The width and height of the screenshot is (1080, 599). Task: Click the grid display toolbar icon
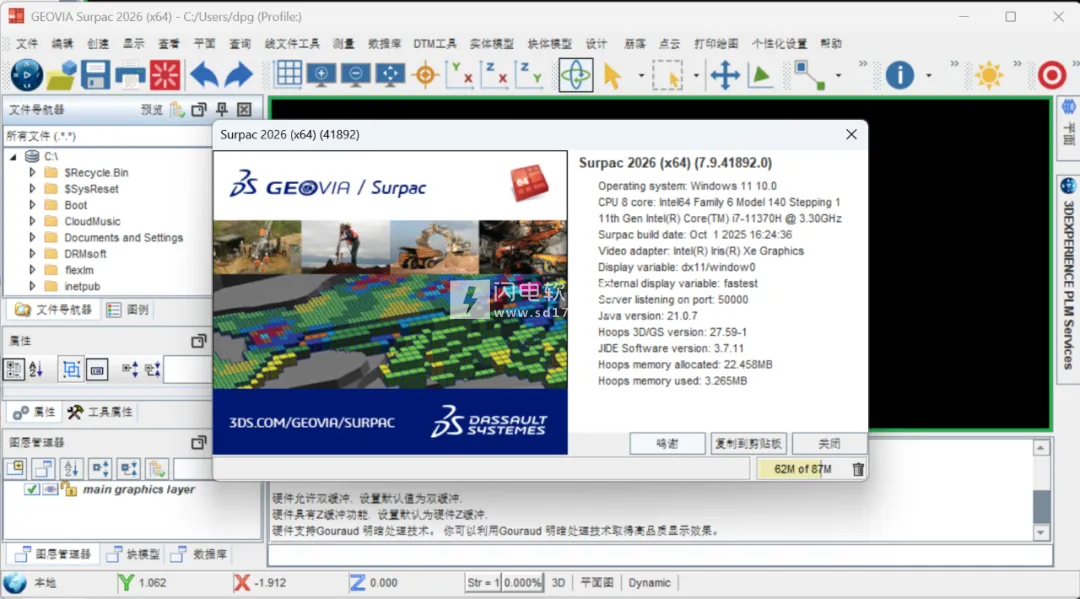click(289, 74)
